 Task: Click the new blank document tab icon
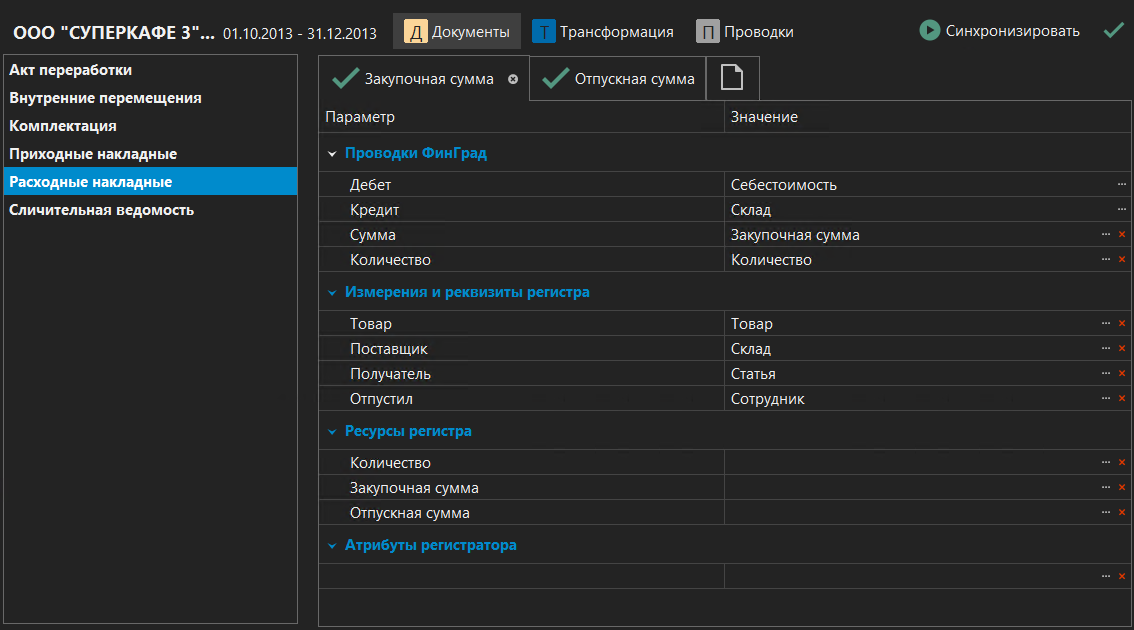tap(732, 79)
